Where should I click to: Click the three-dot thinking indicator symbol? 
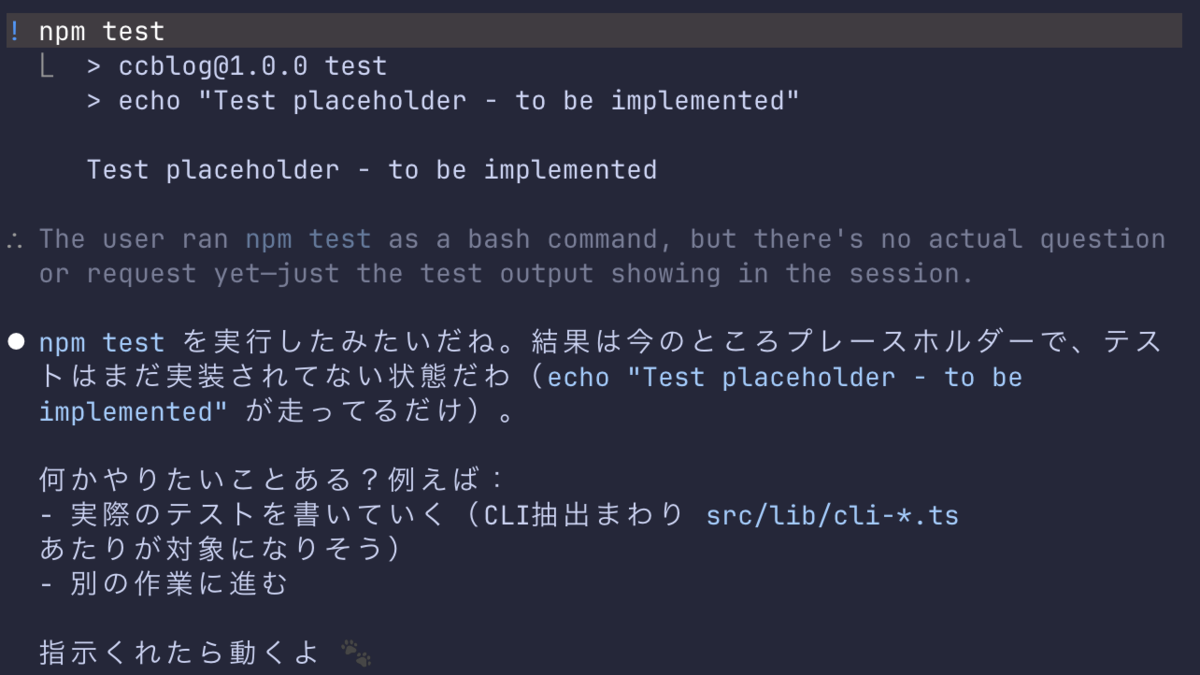14,240
